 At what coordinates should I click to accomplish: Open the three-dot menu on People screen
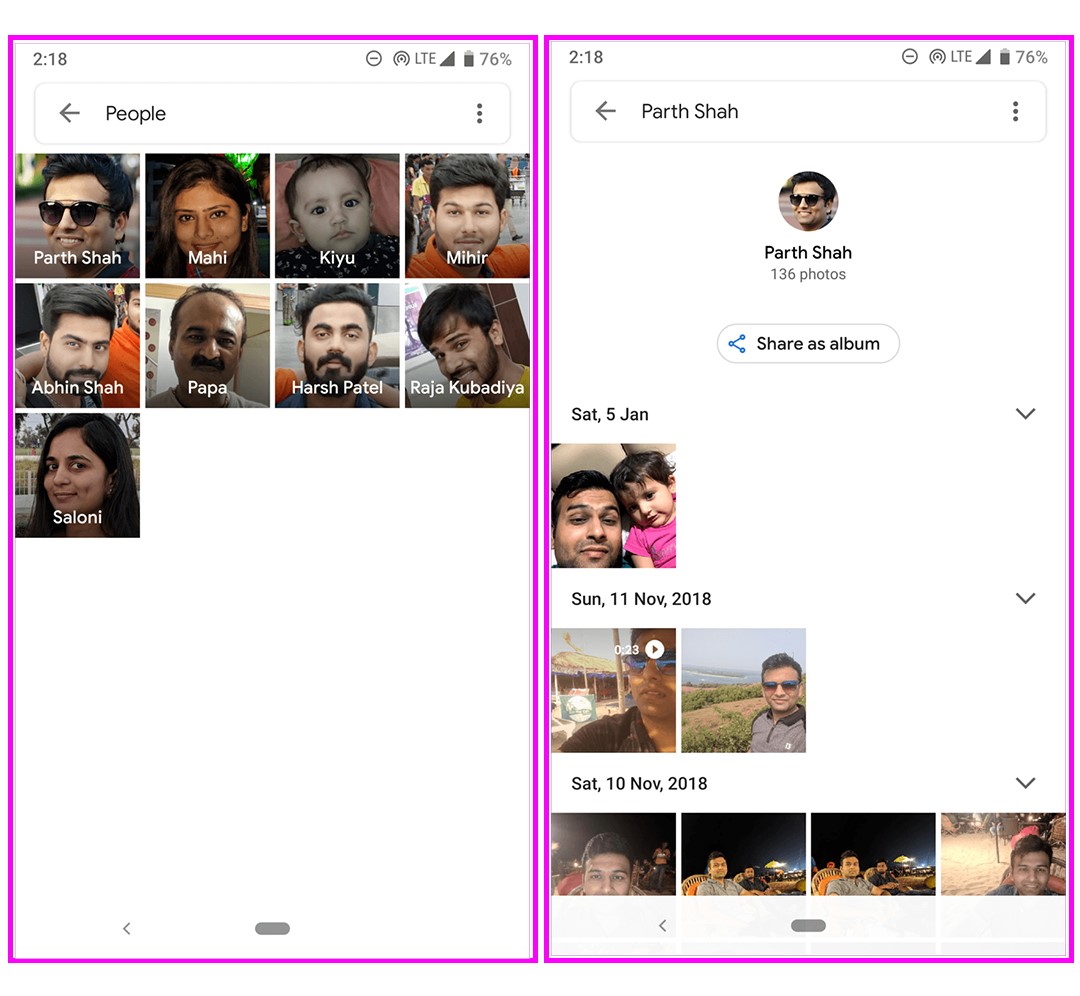click(479, 113)
